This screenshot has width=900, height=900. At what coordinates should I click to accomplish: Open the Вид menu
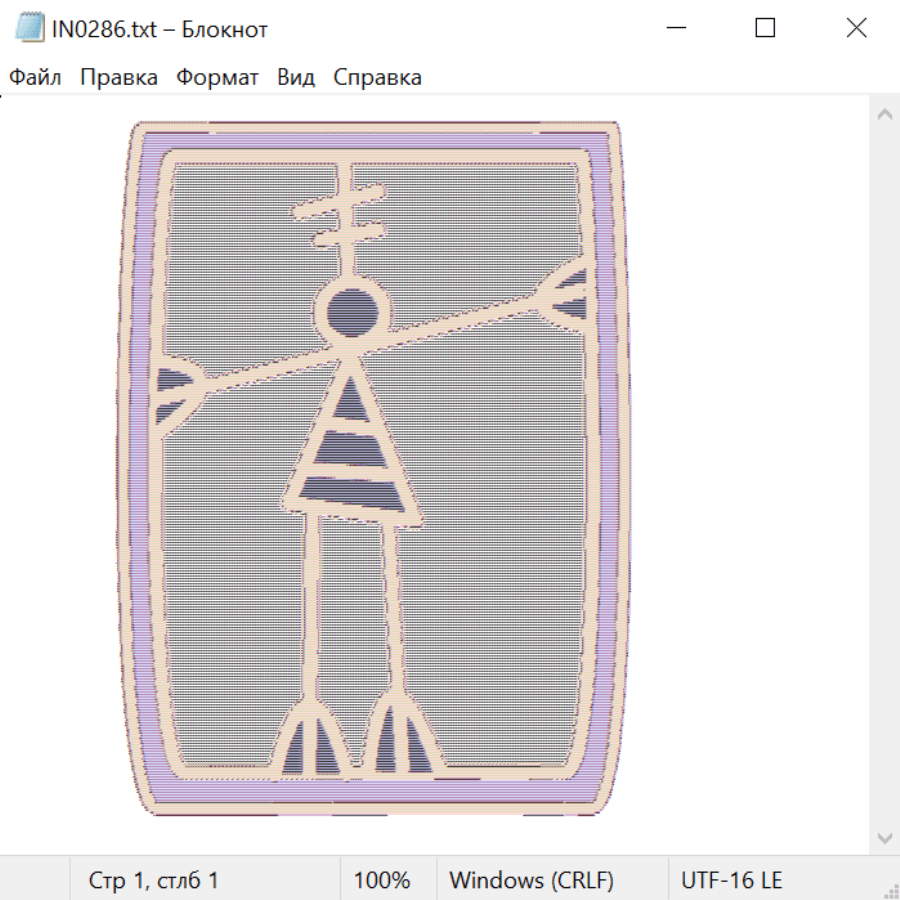295,77
